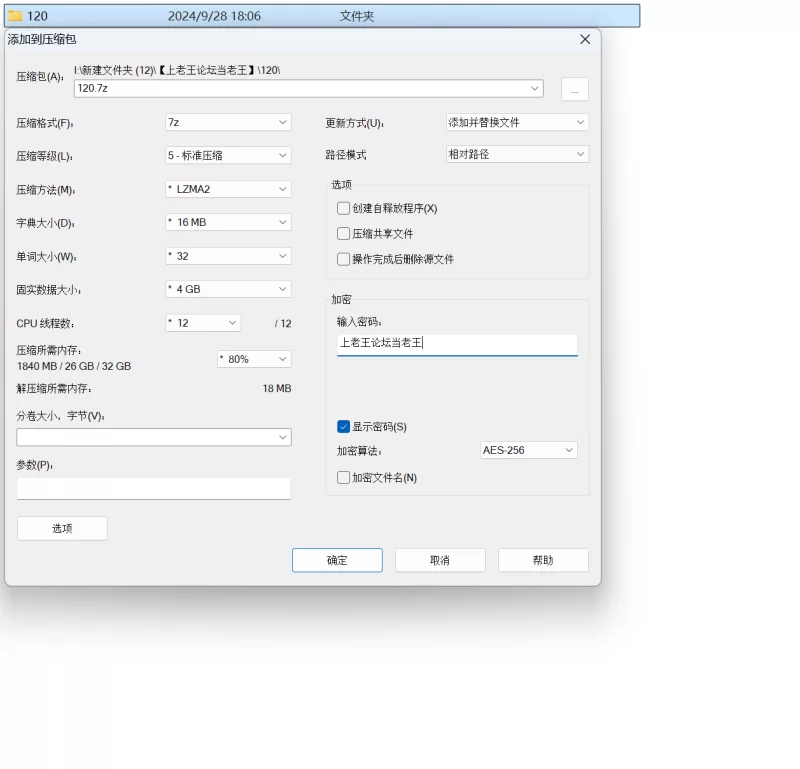Open the 字典大小 16 MB dropdown
Screen dimensions: 800x769
(x=228, y=222)
